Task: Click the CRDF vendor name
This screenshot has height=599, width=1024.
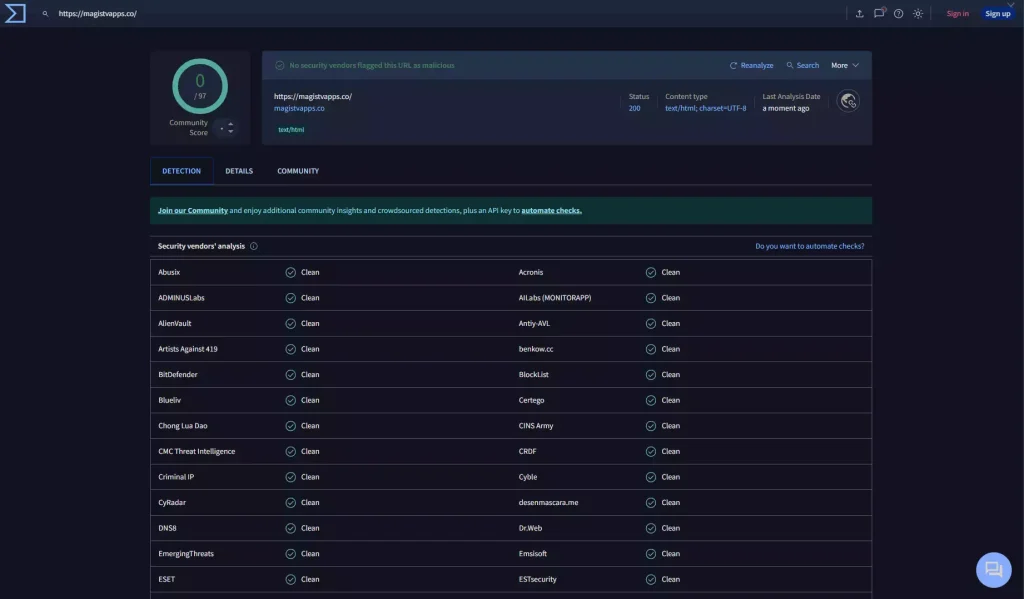Action: [x=528, y=451]
